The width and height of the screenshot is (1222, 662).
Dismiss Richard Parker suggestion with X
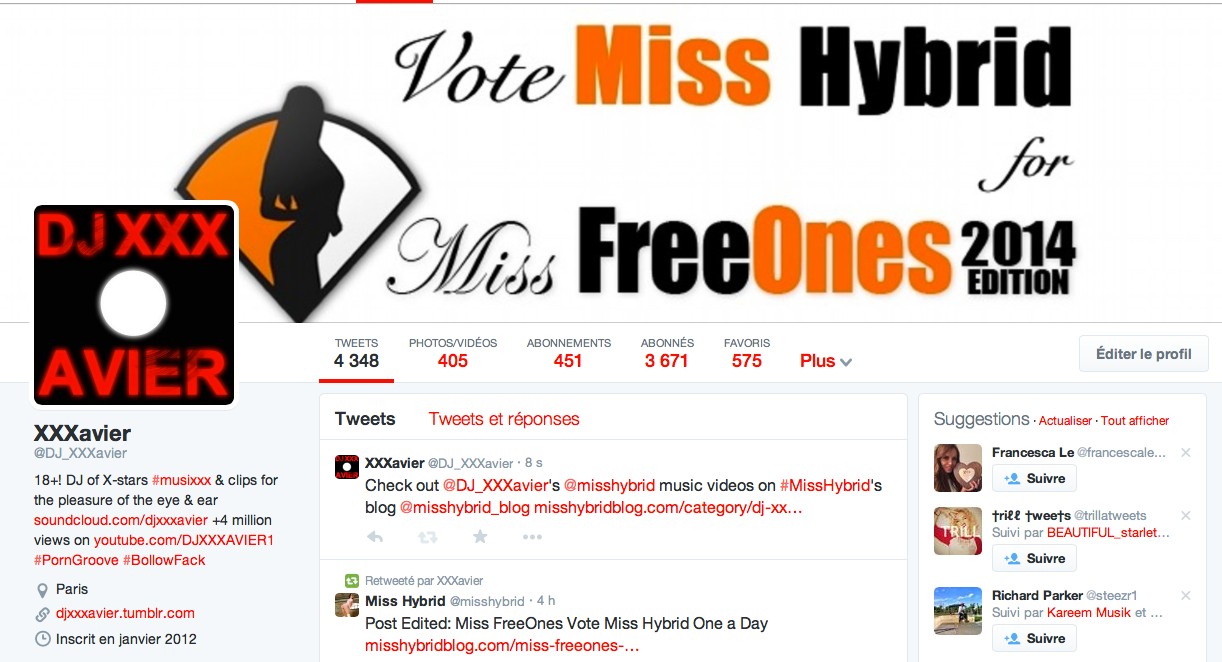click(1186, 596)
